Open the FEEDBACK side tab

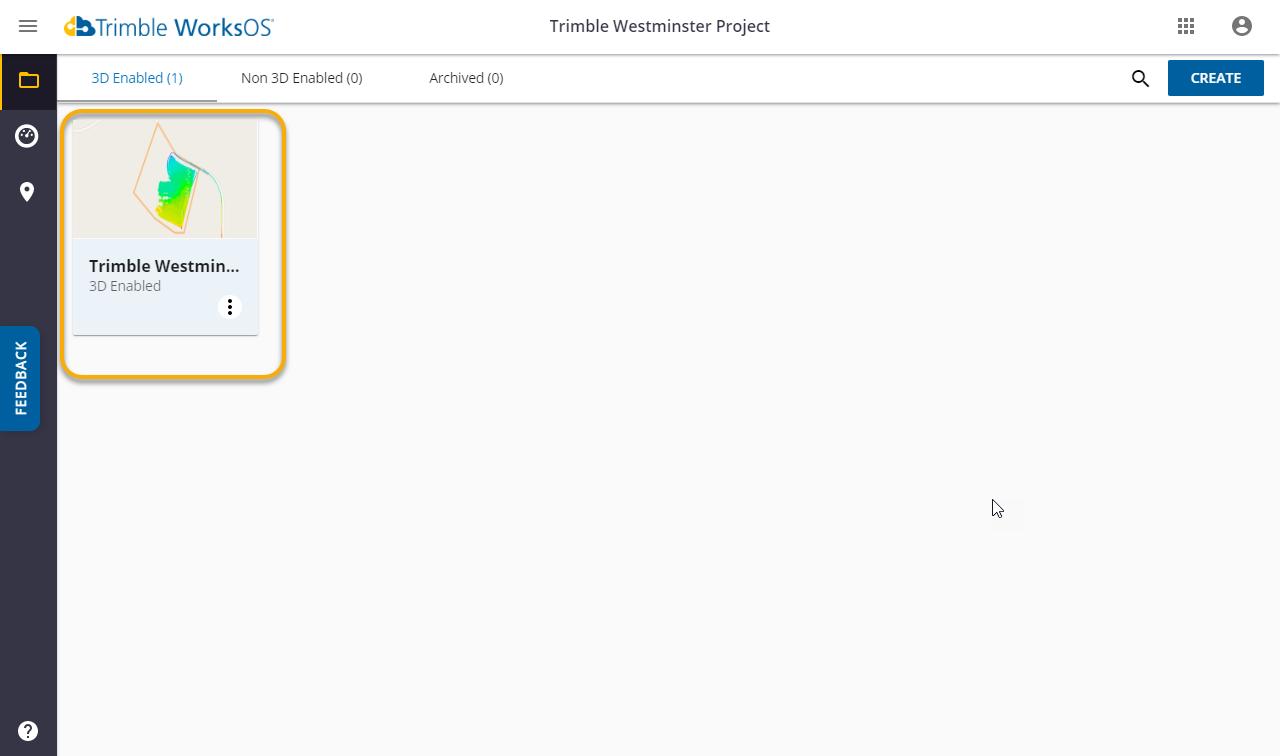click(21, 378)
